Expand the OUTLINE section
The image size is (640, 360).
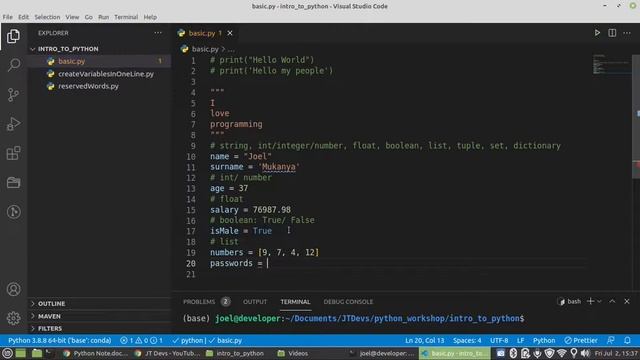tap(51, 304)
